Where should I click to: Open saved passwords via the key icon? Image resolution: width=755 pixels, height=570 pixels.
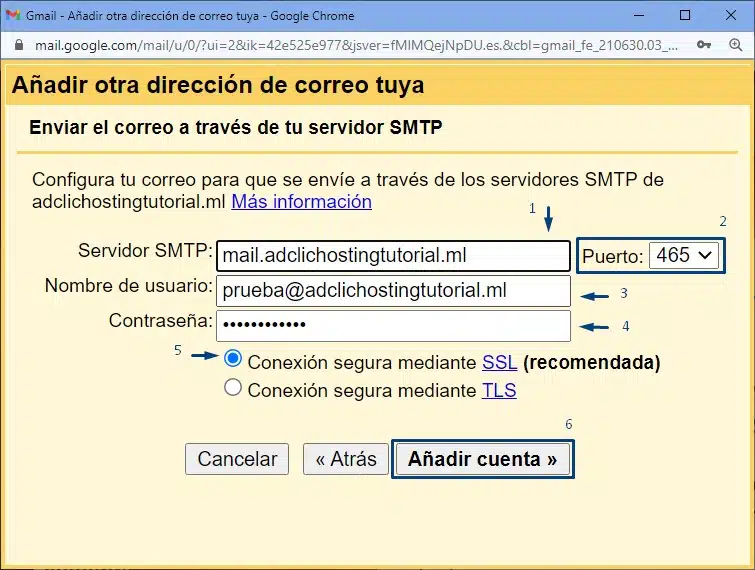(704, 45)
